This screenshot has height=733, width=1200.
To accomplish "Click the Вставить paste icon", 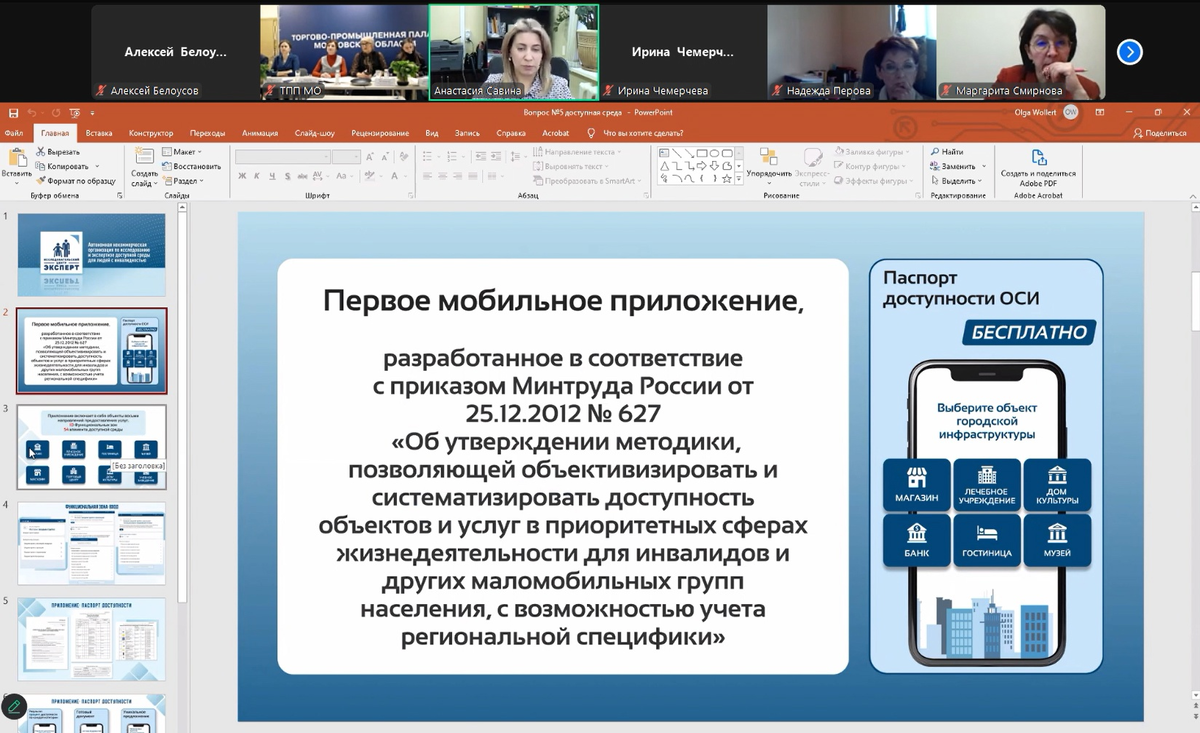I will pyautogui.click(x=16, y=158).
